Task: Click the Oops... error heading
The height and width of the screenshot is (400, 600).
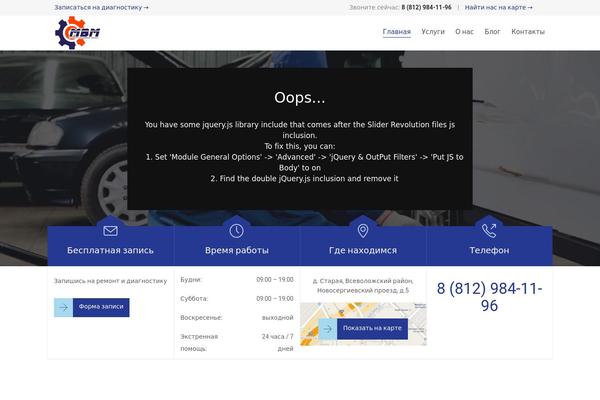Action: point(300,98)
